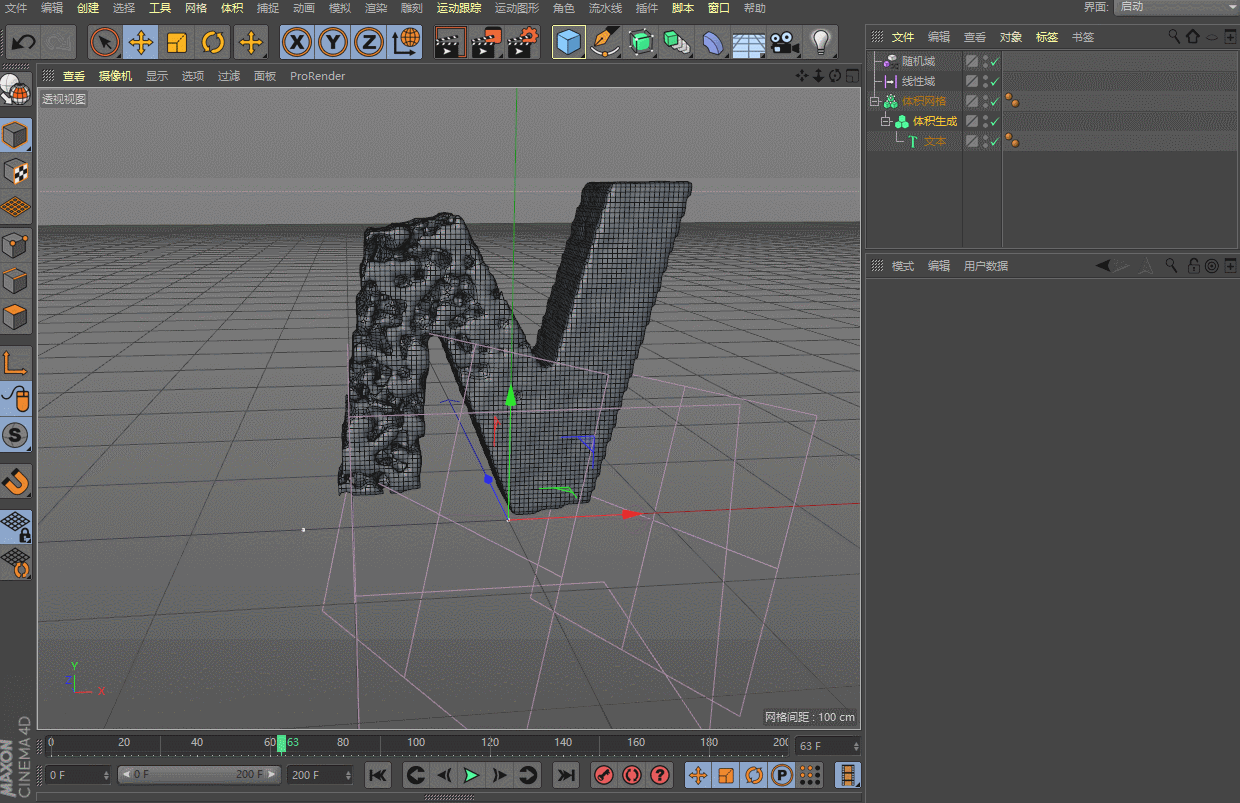Toggle X-axis lock button
1240x803 pixels.
297,42
